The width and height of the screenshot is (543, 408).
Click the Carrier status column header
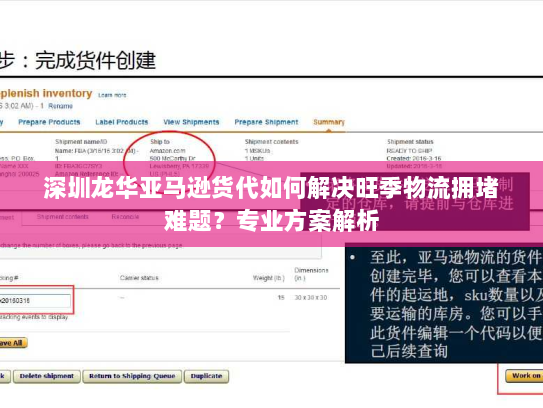[x=139, y=278]
